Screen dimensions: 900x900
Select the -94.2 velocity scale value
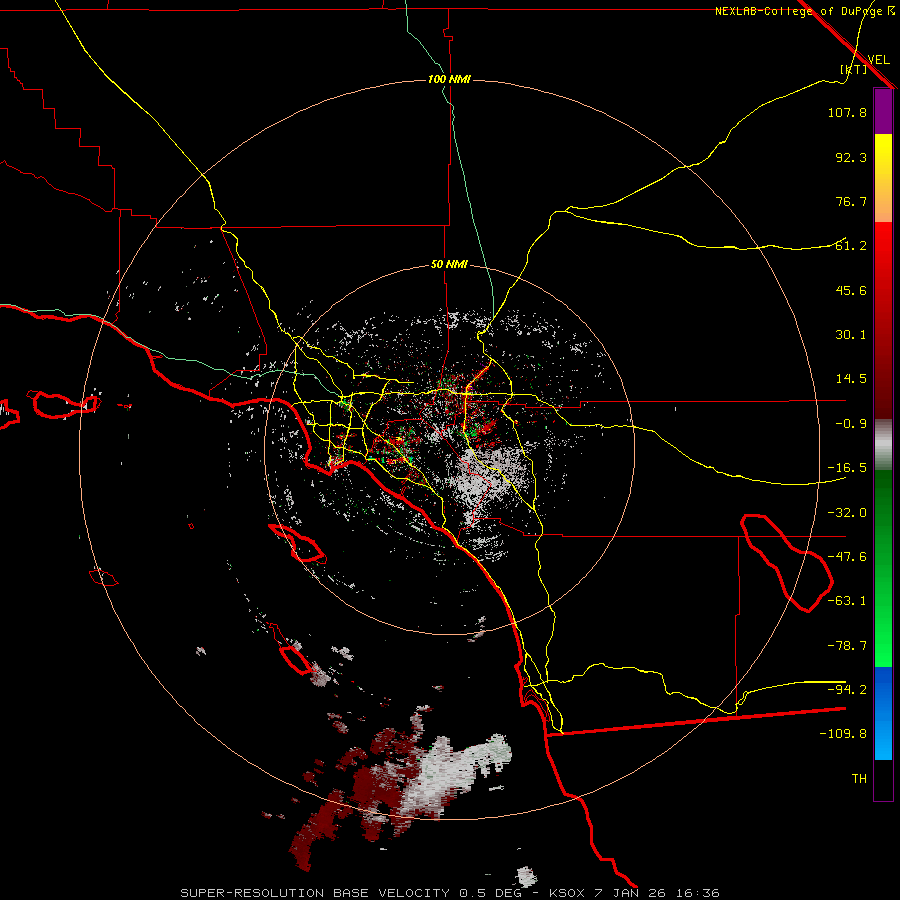(x=847, y=689)
